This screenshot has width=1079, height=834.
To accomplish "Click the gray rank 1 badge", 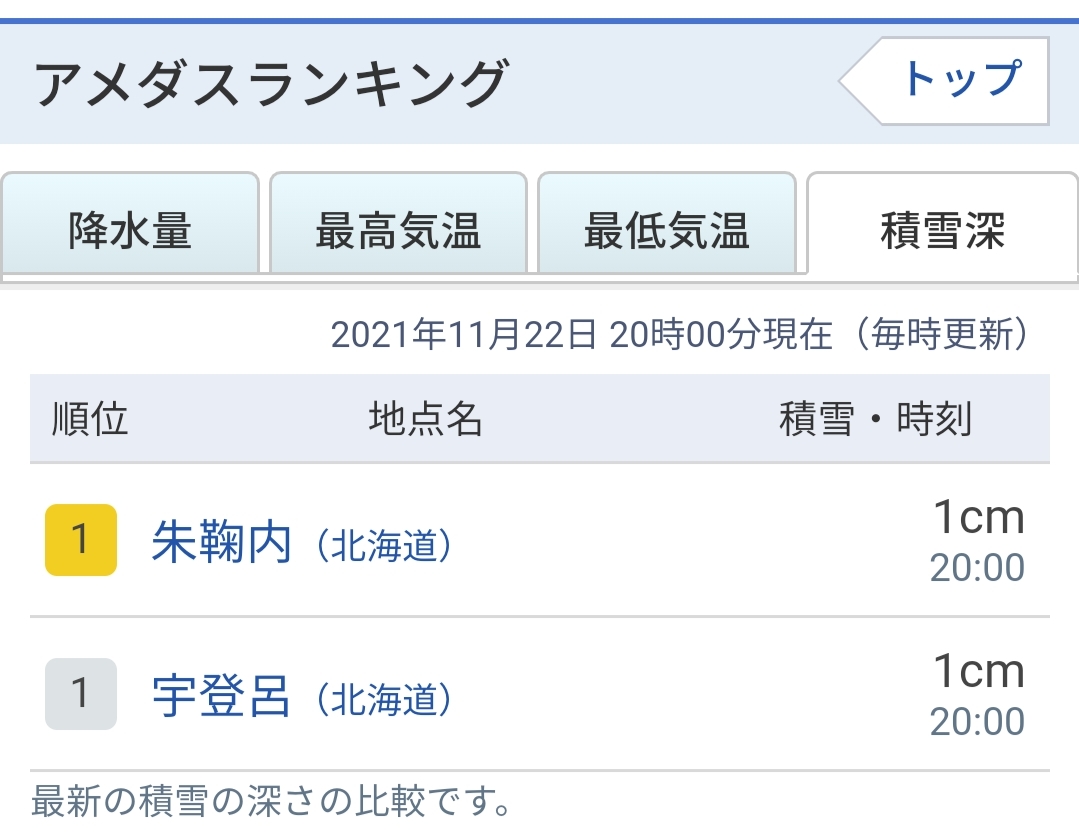I will coord(81,694).
